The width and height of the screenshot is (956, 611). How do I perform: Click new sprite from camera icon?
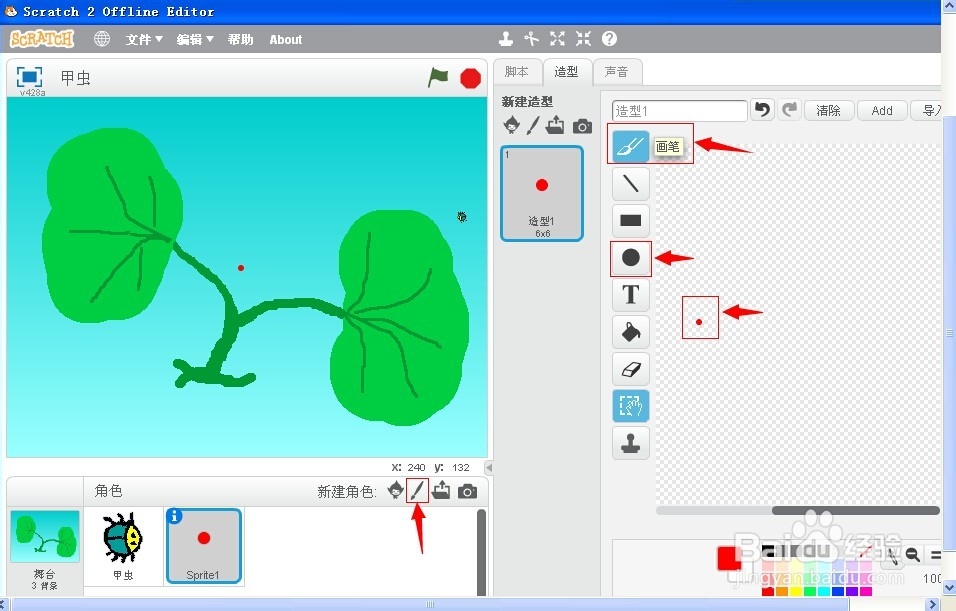[x=468, y=491]
